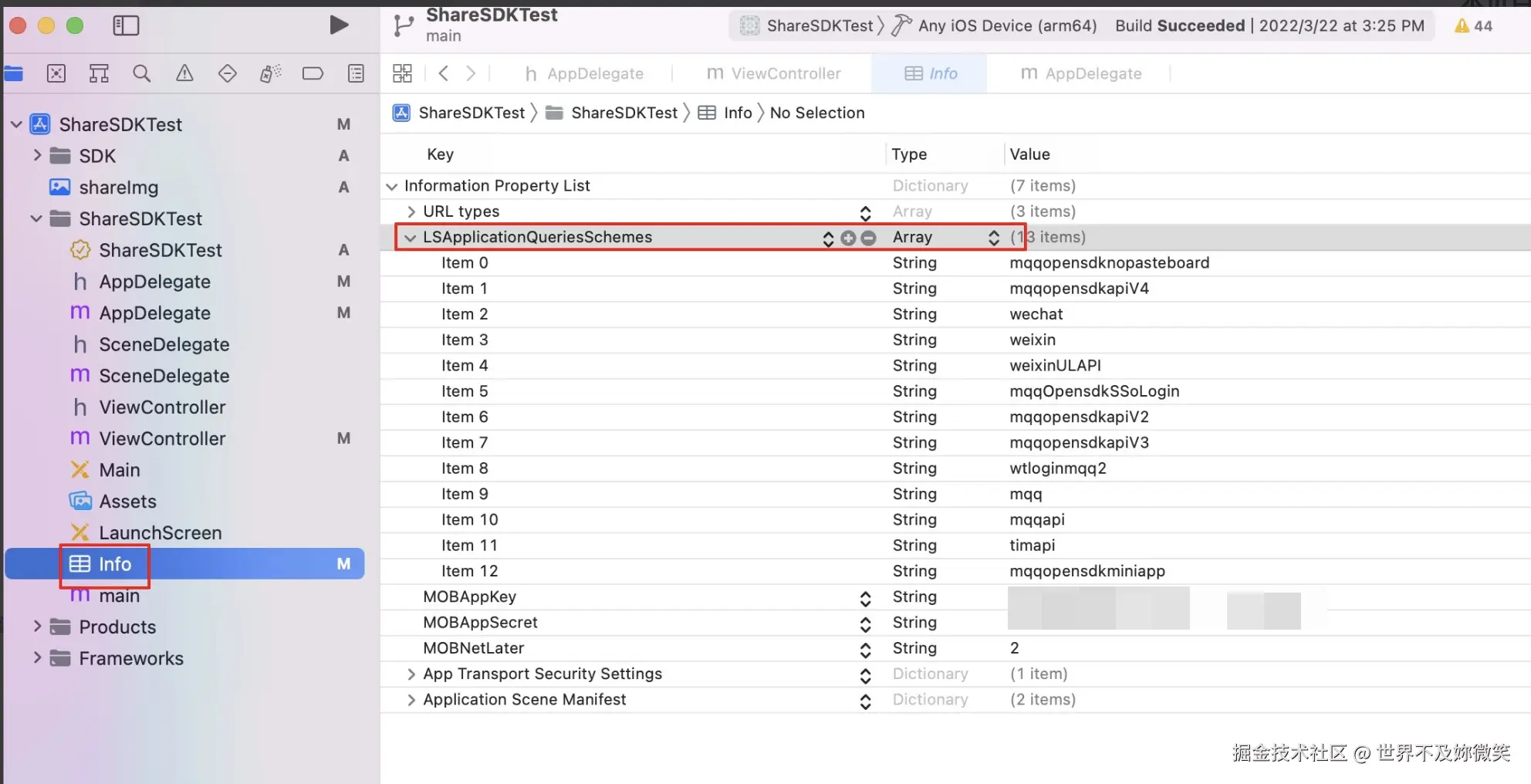
Task: Open key stepper for Application Scene Manifest
Action: tap(866, 701)
